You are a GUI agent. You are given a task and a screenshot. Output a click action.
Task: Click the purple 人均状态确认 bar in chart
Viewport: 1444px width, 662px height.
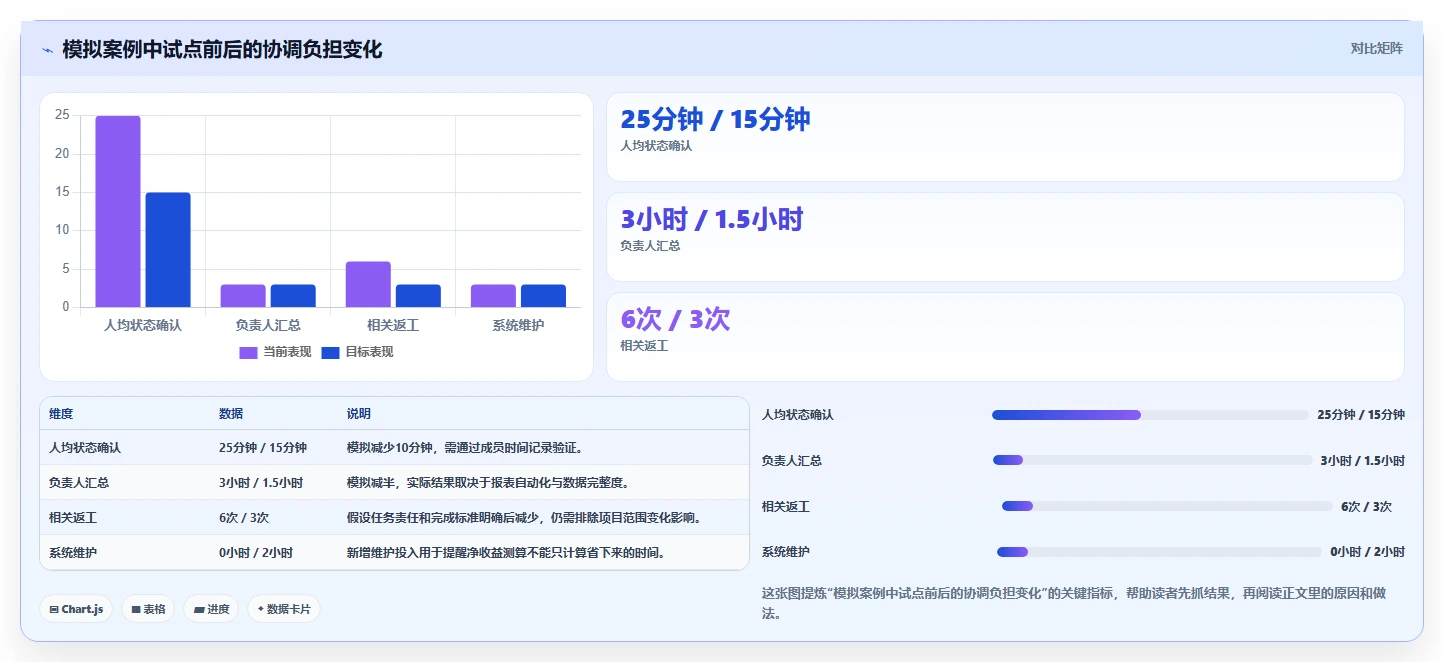(x=118, y=211)
